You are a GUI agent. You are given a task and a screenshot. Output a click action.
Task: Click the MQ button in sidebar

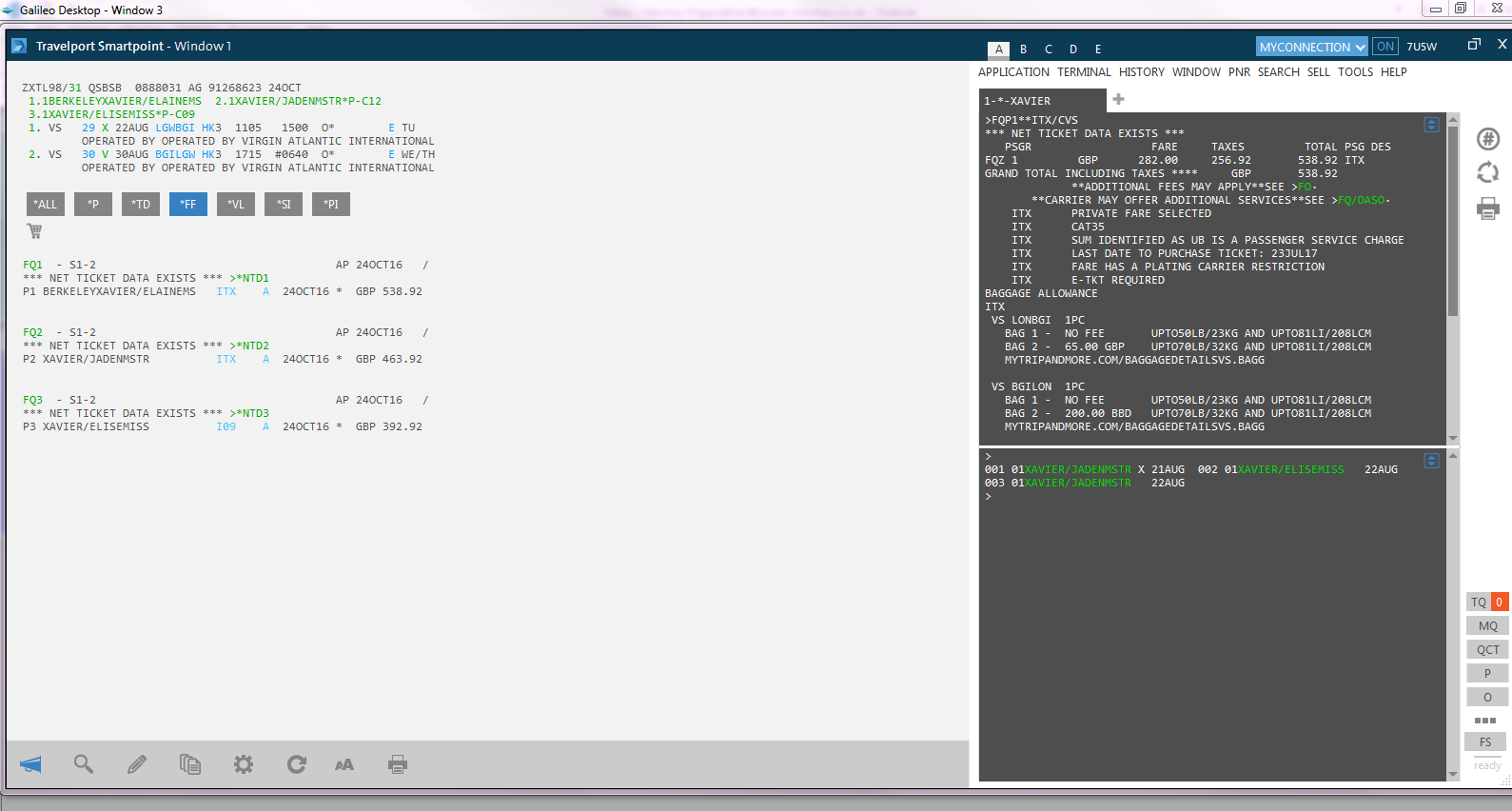click(1487, 625)
